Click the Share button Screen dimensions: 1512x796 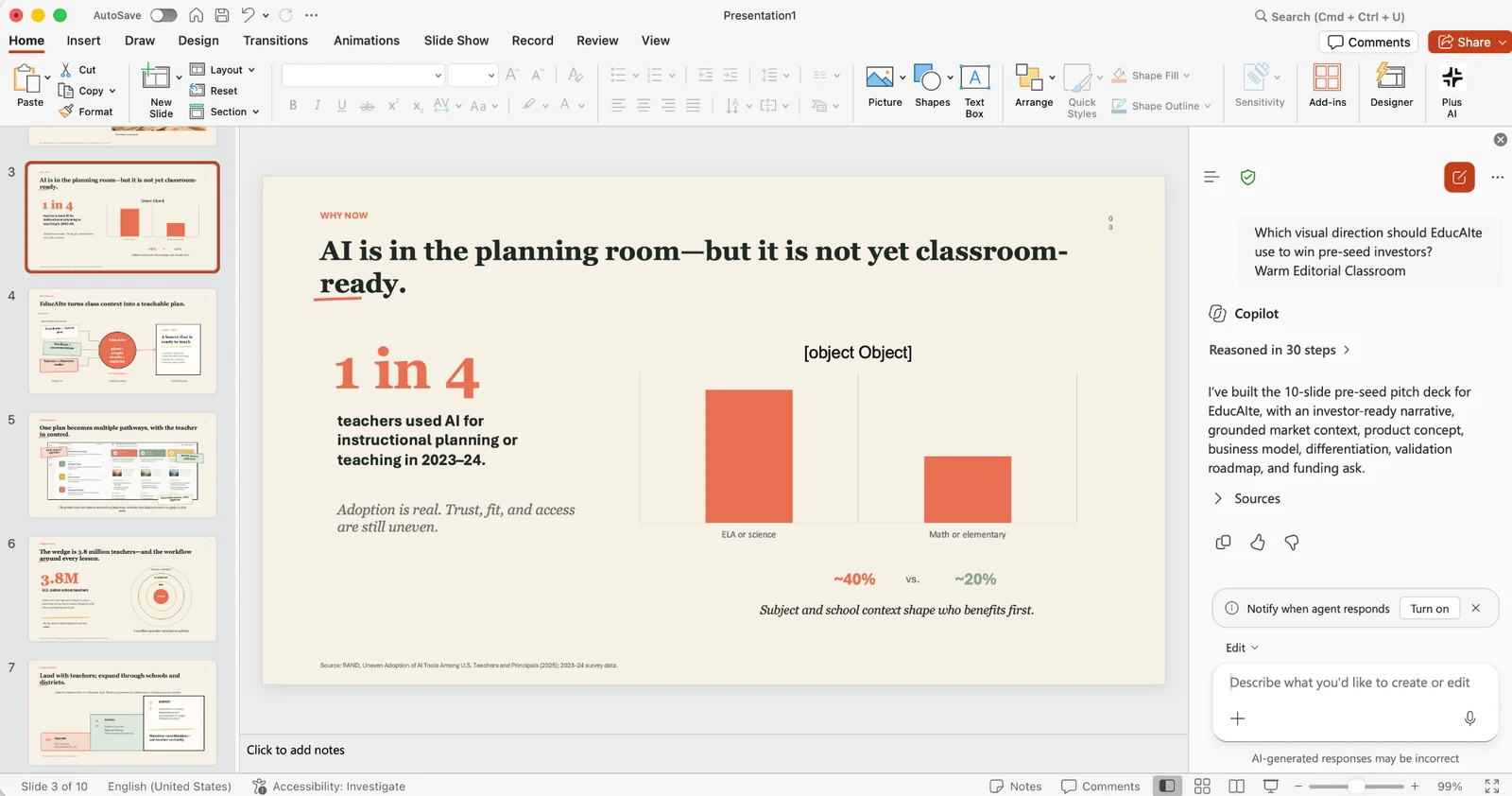pos(1466,42)
